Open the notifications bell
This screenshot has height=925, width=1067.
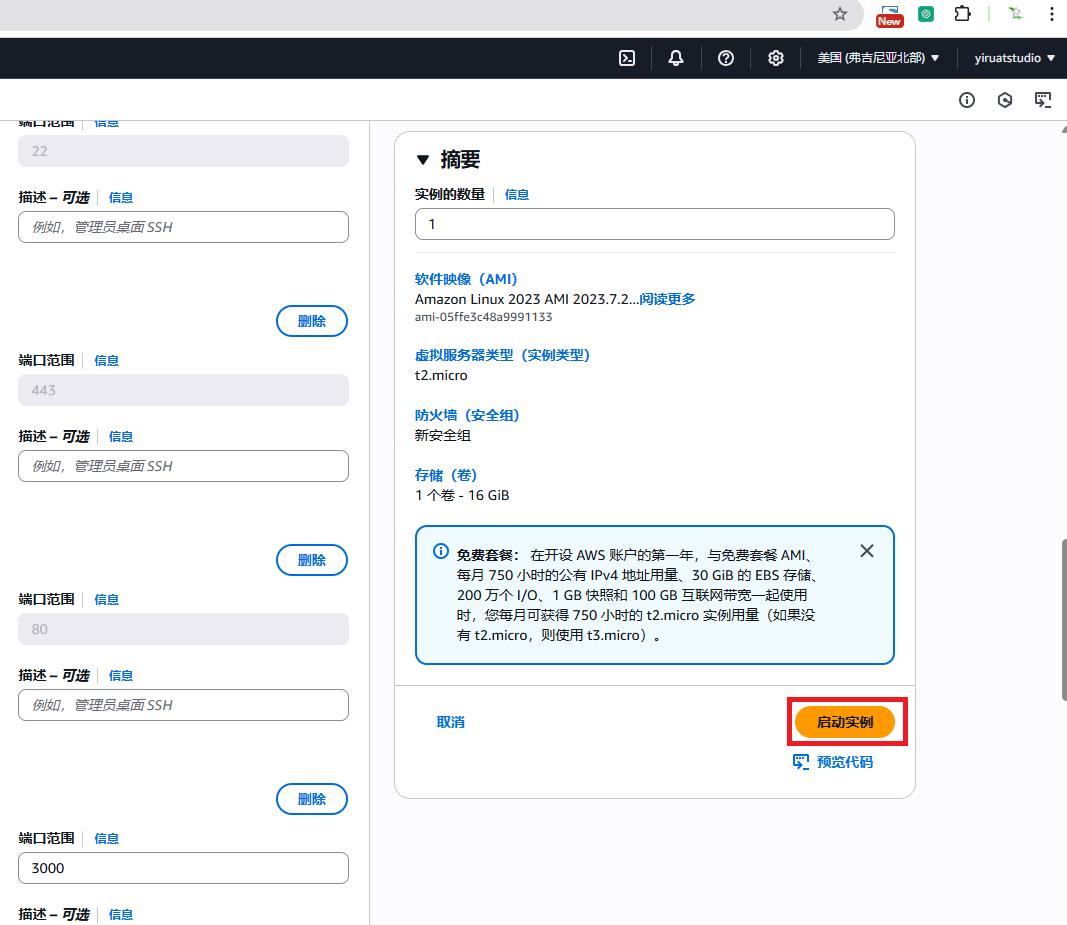(x=676, y=59)
